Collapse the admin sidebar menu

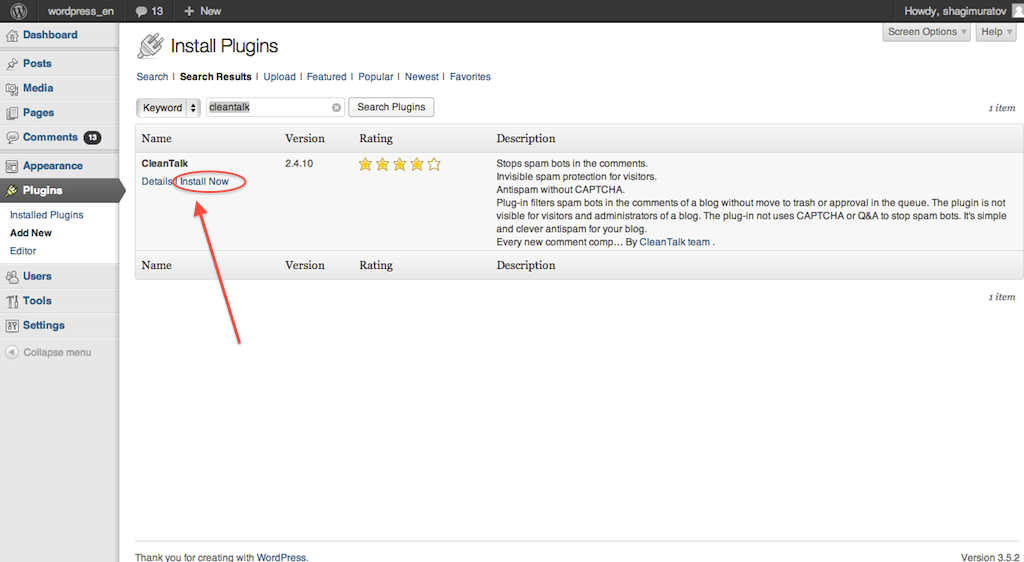pyautogui.click(x=49, y=353)
